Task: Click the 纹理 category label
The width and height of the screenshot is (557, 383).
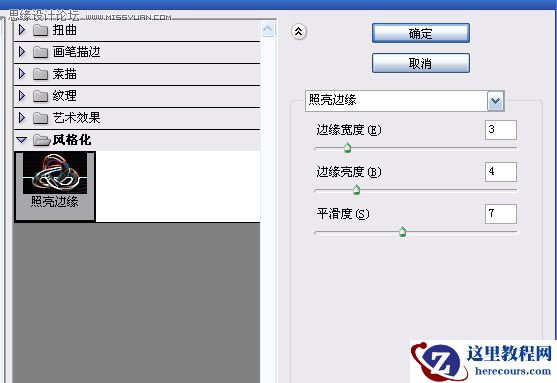Action: pos(65,96)
